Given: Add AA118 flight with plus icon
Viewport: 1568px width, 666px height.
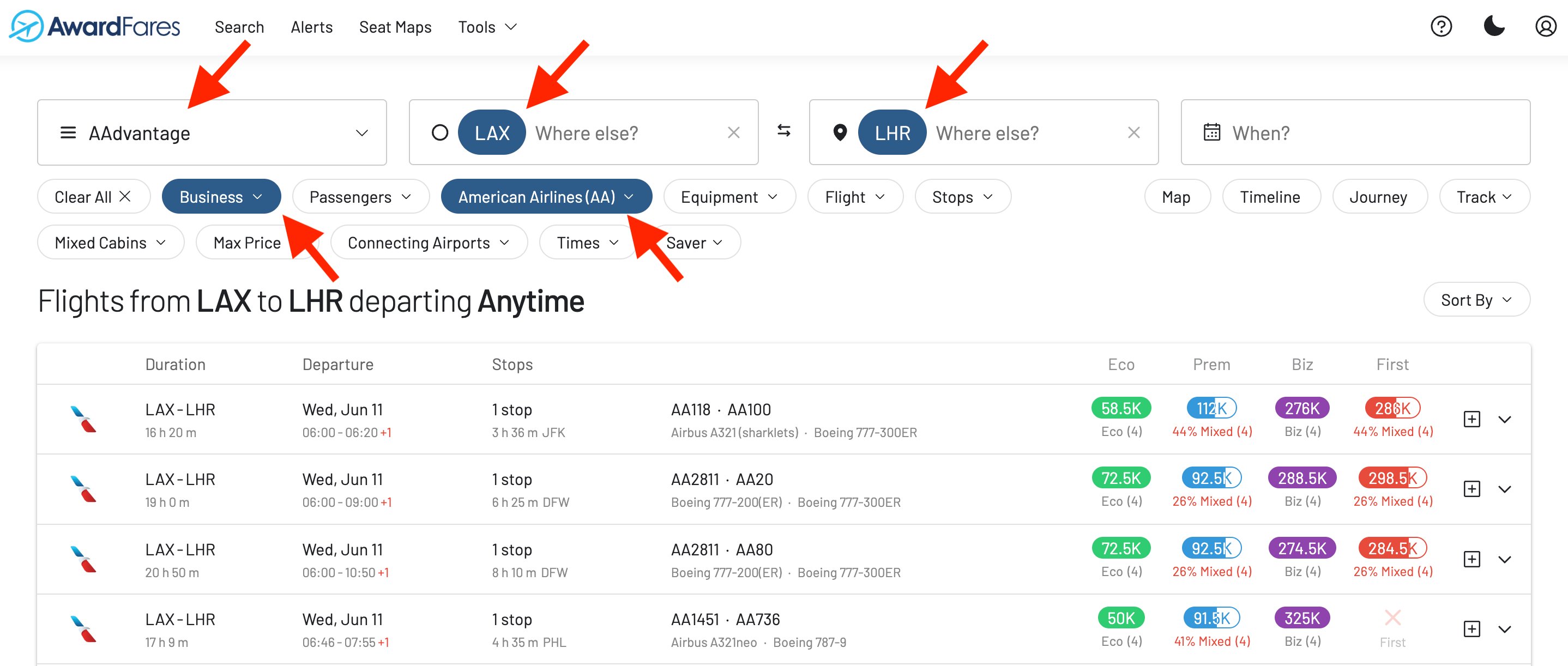Looking at the screenshot, I should tap(1471, 419).
